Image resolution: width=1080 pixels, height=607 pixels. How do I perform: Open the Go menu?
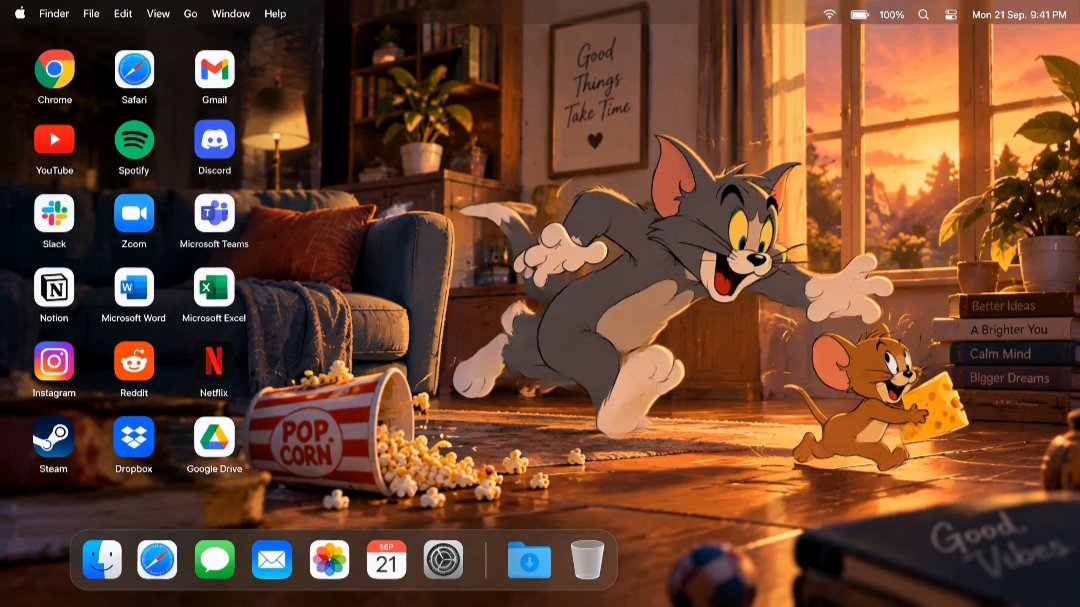click(x=190, y=14)
